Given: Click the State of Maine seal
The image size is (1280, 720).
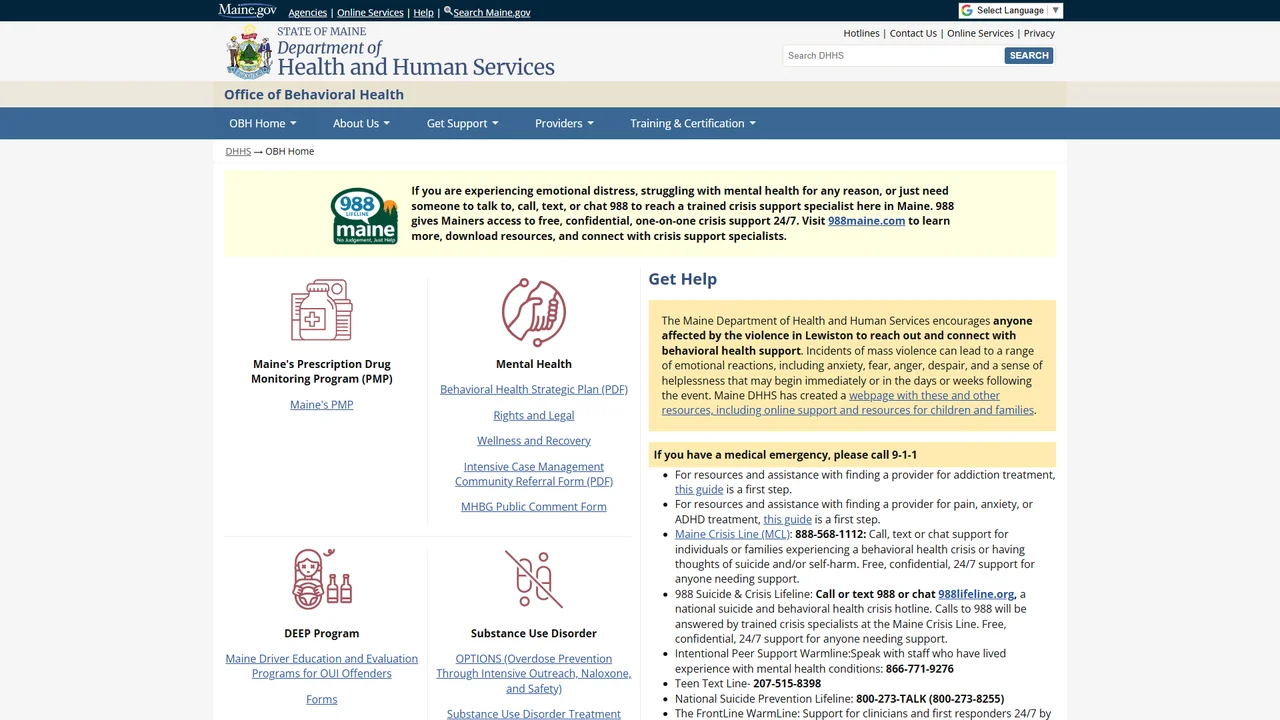Looking at the screenshot, I should 249,52.
